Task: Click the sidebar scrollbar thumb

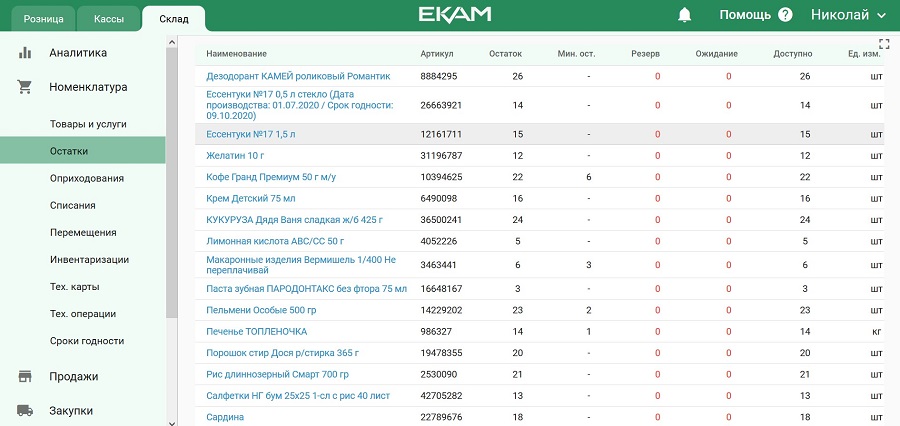Action: coord(172,182)
